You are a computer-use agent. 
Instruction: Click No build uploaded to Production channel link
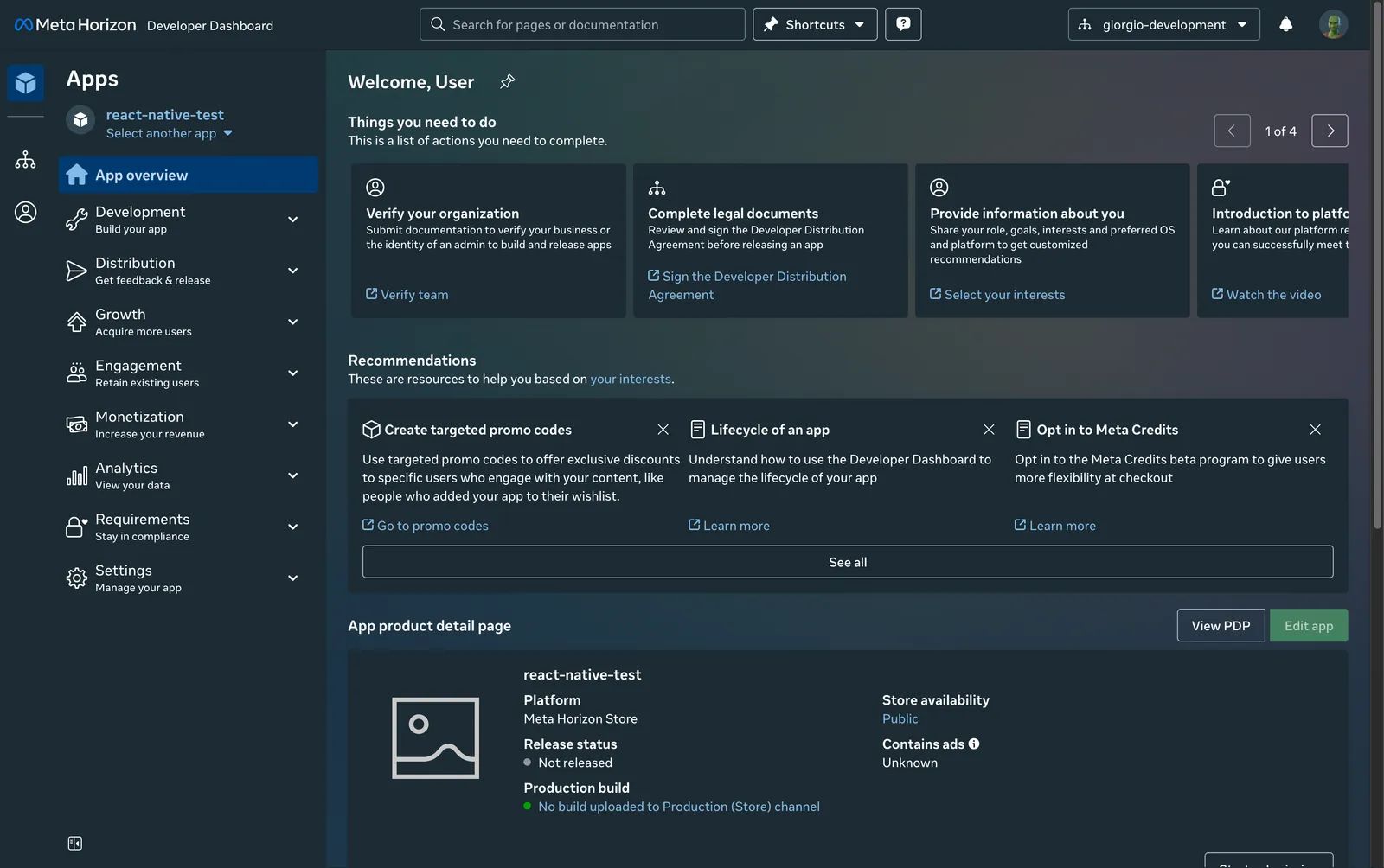tap(679, 807)
